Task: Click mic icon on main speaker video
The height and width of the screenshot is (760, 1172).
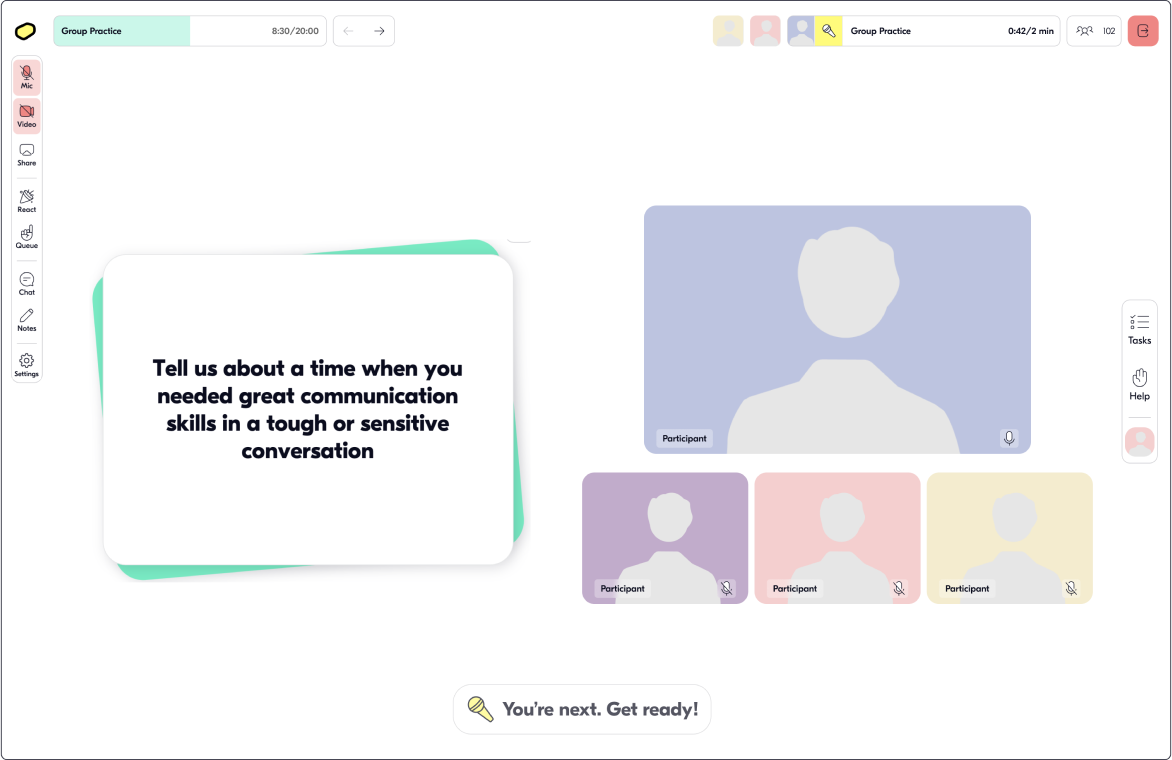Action: tap(1009, 438)
